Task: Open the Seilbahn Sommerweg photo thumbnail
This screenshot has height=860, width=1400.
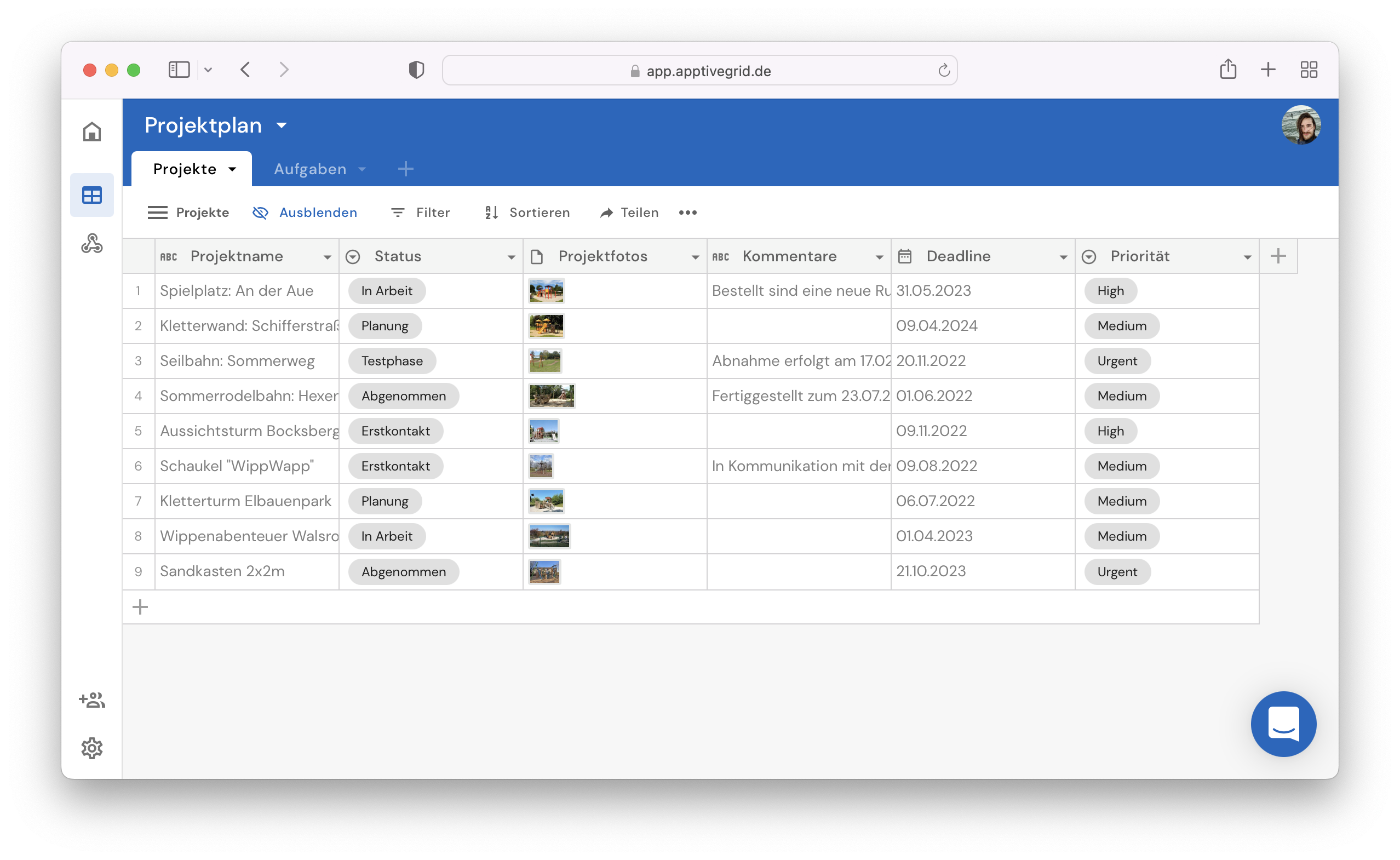Action: tap(545, 361)
